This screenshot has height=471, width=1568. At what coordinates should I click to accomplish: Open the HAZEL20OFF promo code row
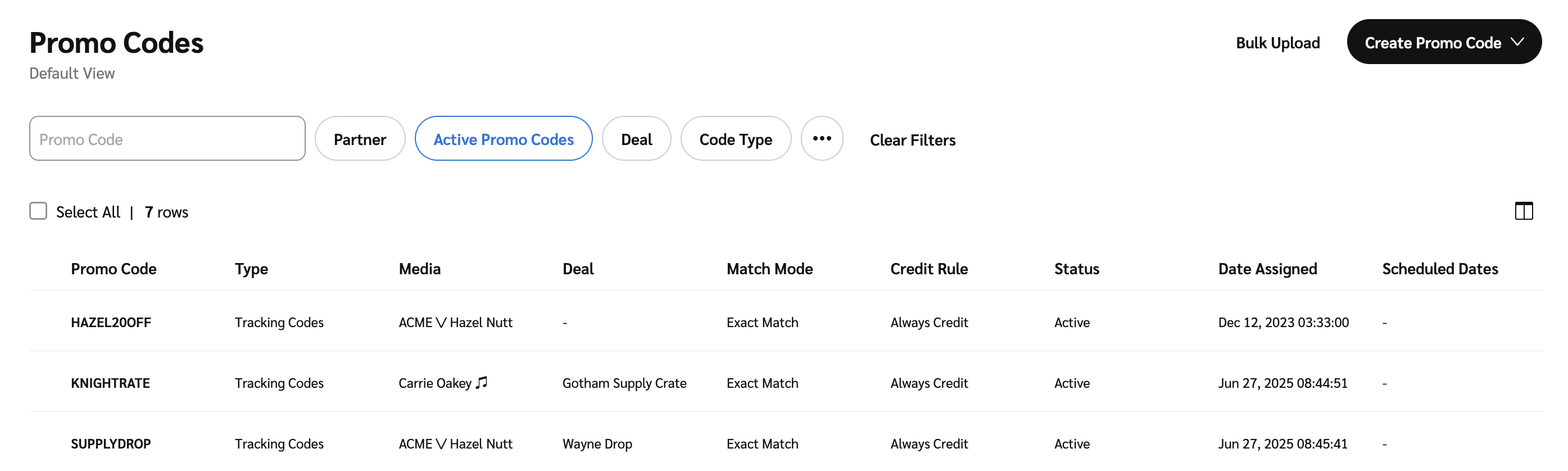pyautogui.click(x=111, y=323)
